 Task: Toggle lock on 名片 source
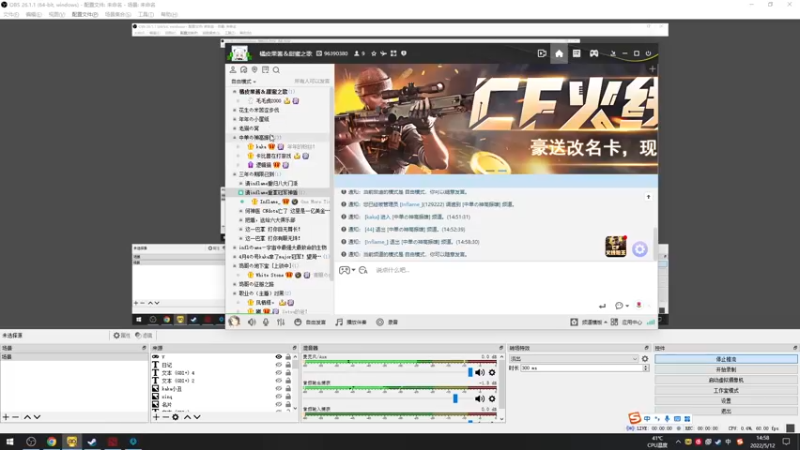(288, 404)
